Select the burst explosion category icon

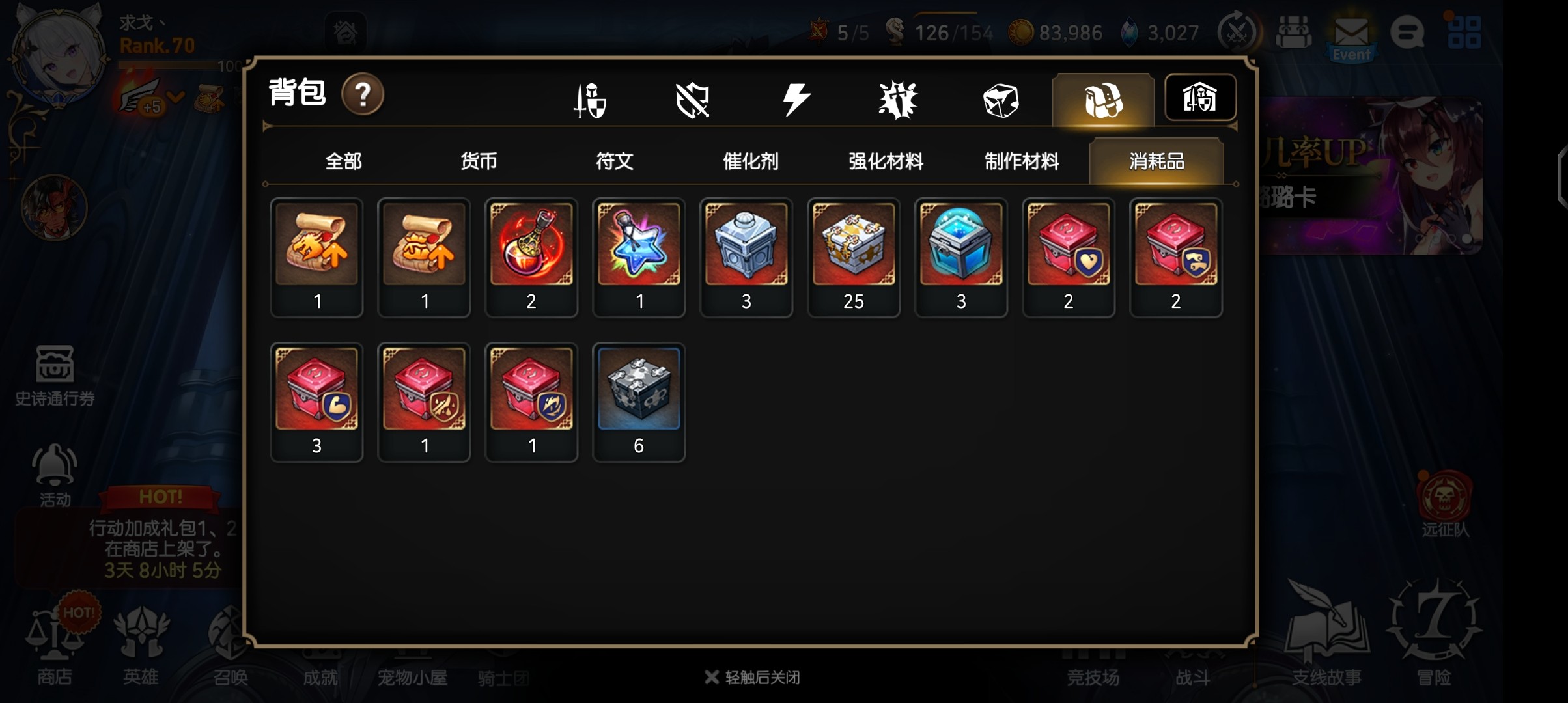(898, 100)
